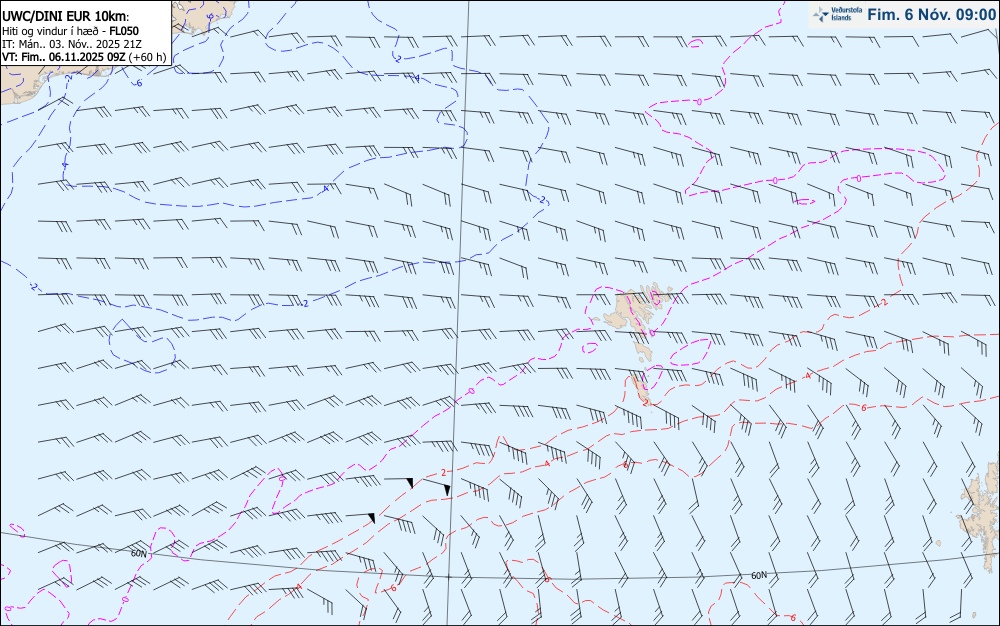Click the Veðurstofa Íslands logo
Image resolution: width=1000 pixels, height=626 pixels.
click(837, 14)
